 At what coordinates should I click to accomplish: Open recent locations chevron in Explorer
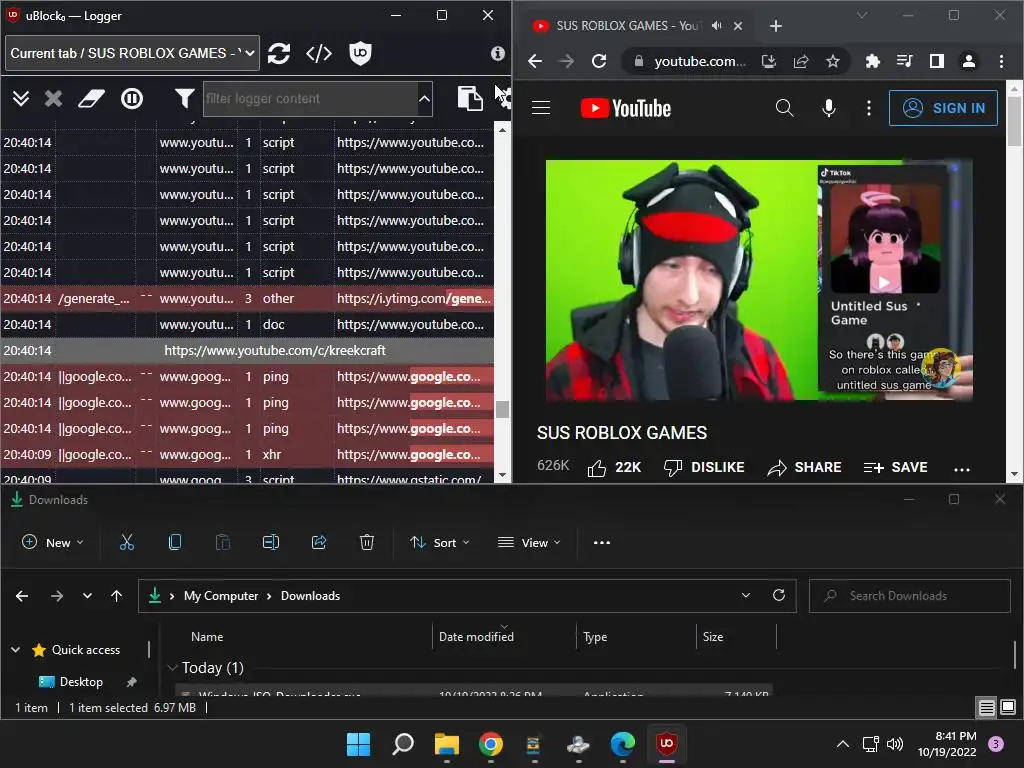pos(87,596)
